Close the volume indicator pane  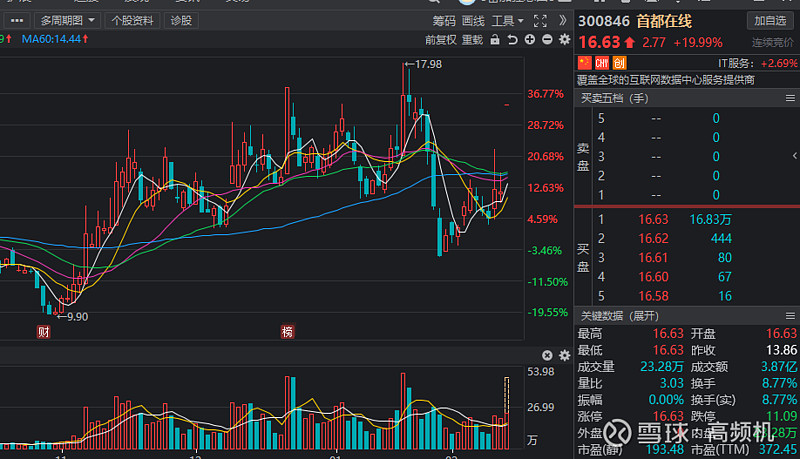(x=547, y=355)
